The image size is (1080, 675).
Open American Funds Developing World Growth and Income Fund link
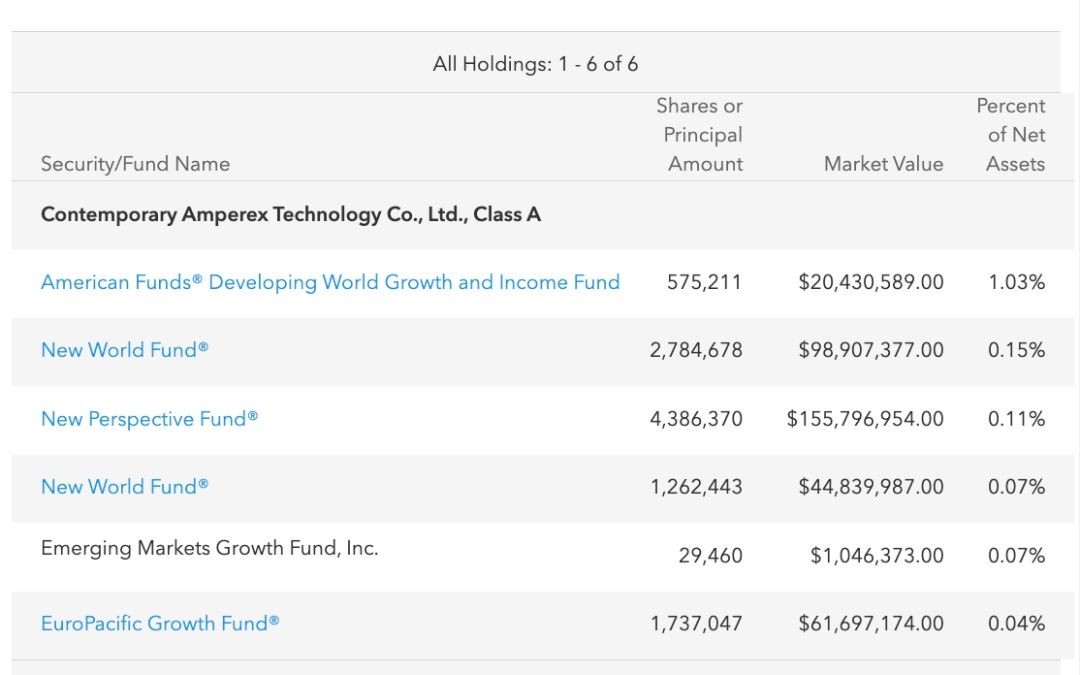coord(330,283)
